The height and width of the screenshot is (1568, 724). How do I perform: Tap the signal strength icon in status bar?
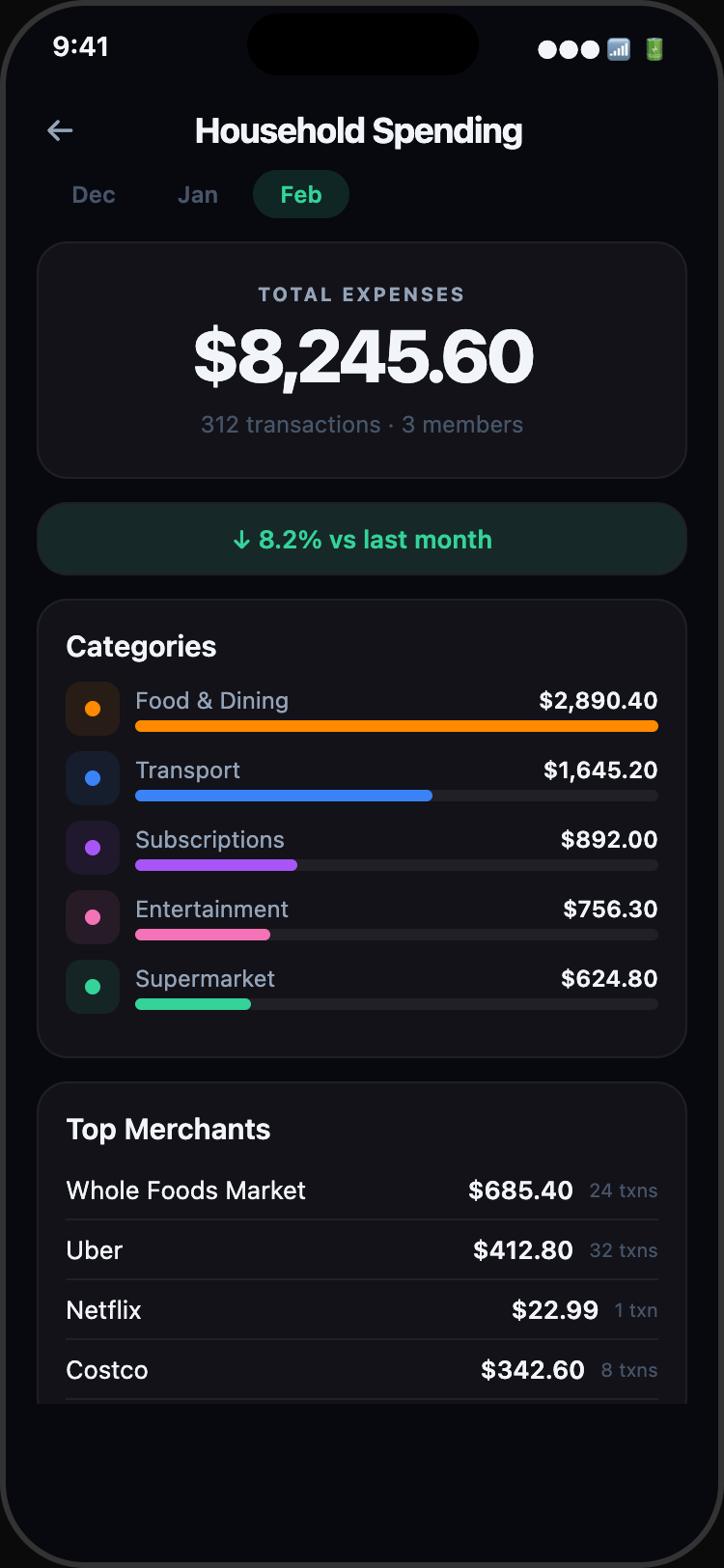(618, 49)
